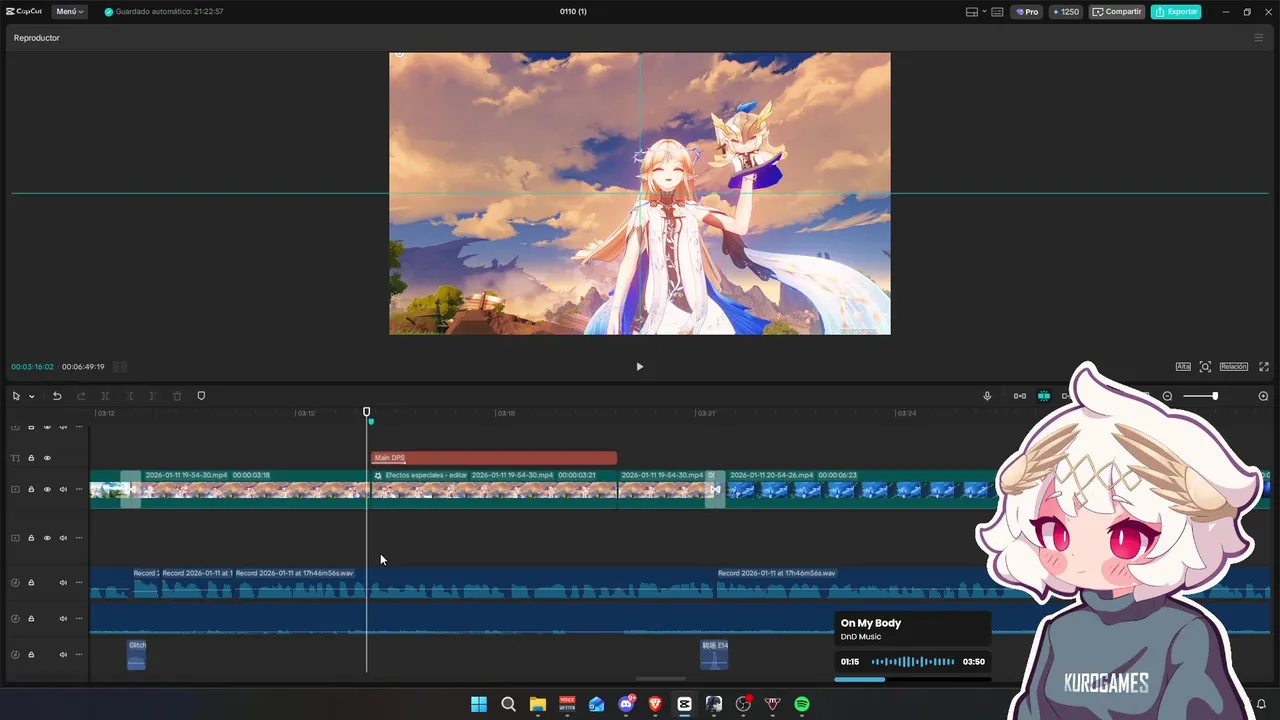Viewport: 1280px width, 720px height.
Task: Open the selection tool mode dropdown
Action: (x=31, y=396)
